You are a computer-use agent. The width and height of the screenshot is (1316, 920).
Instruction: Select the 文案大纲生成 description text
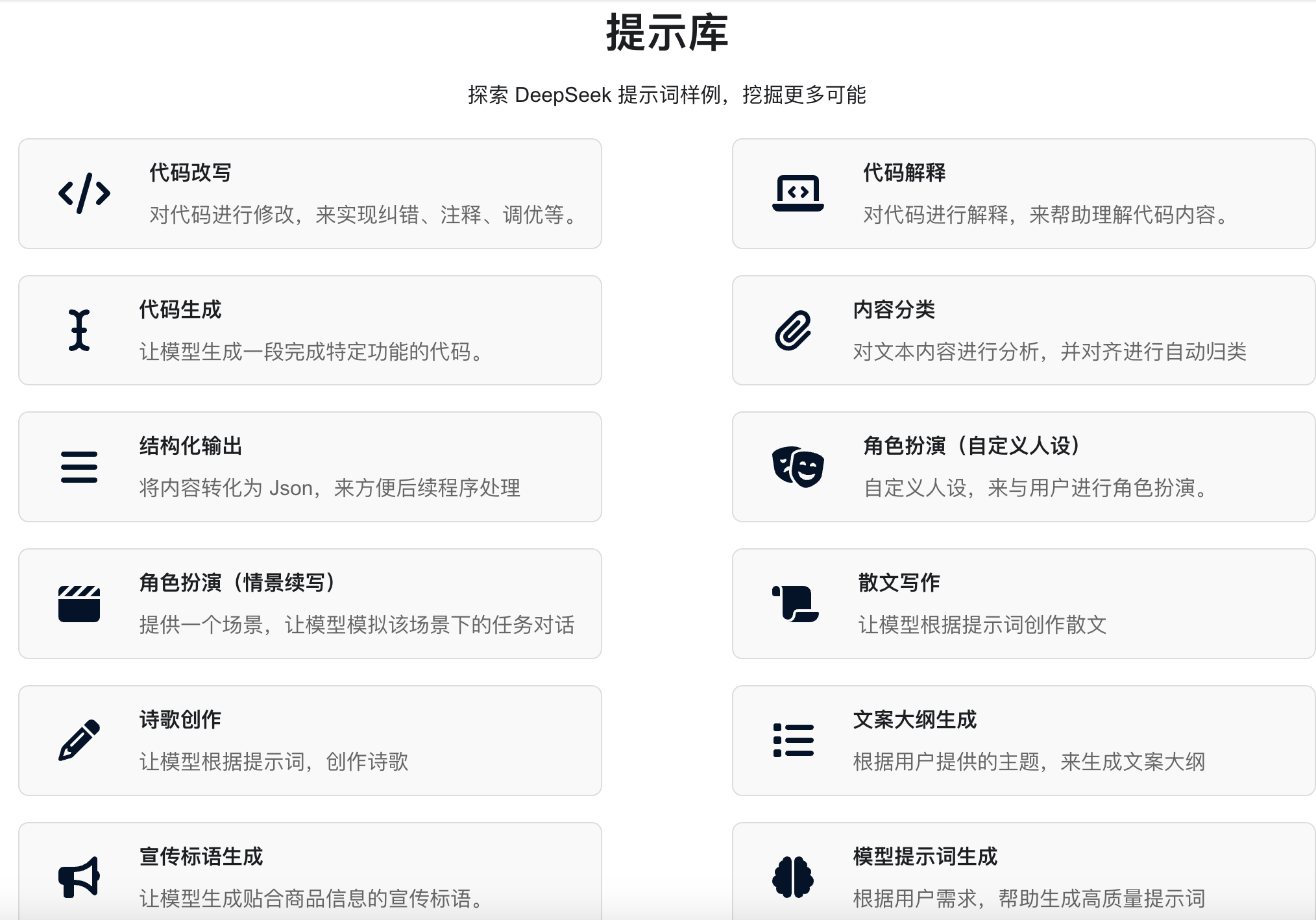pos(1029,762)
